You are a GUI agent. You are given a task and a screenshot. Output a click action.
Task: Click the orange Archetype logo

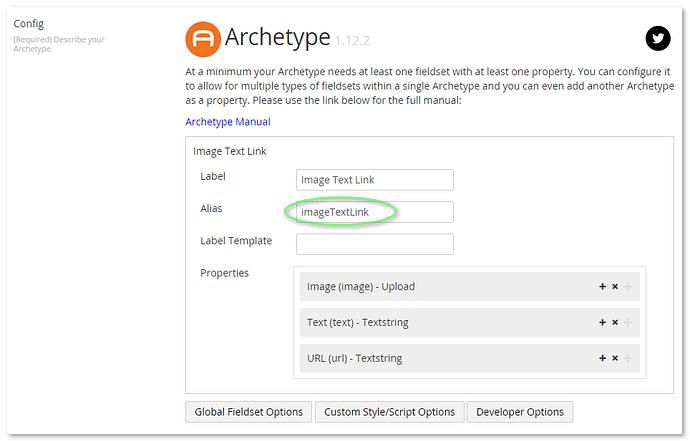[203, 39]
